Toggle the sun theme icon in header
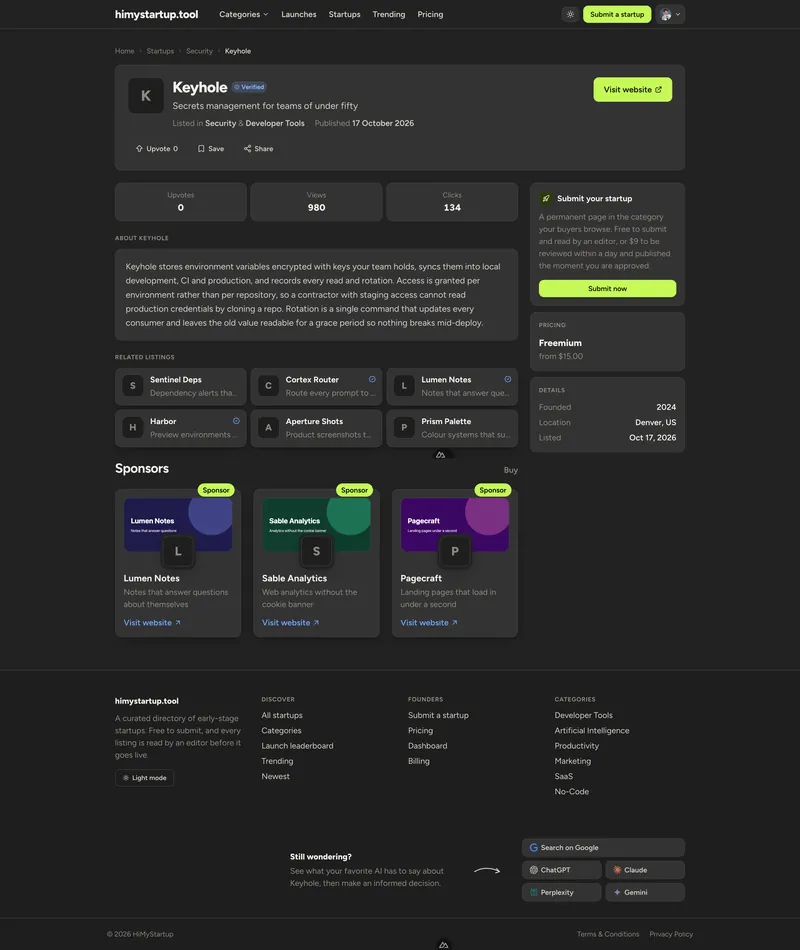 [x=570, y=15]
